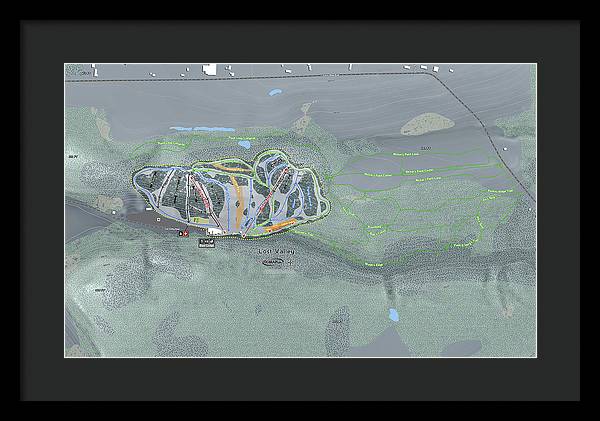Click the orange trail segment at lower right

(x=280, y=225)
